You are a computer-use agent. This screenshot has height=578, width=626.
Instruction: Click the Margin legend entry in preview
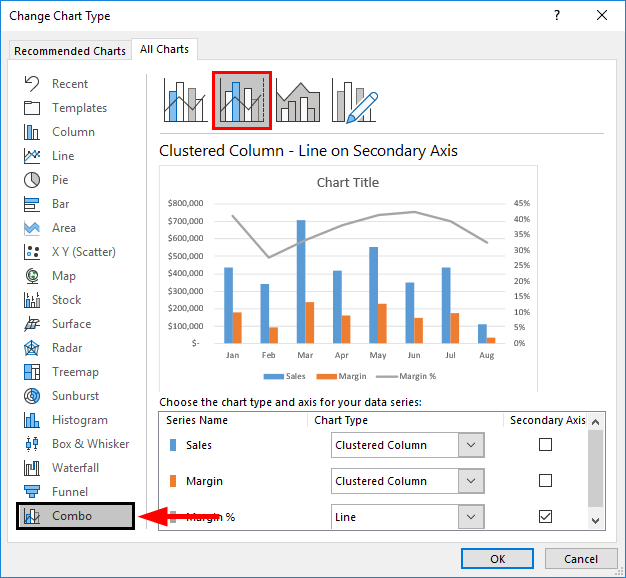click(341, 376)
